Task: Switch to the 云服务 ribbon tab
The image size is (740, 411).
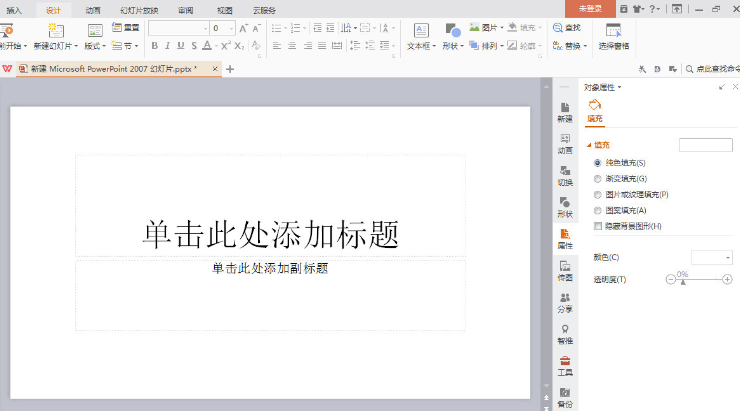Action: point(264,10)
